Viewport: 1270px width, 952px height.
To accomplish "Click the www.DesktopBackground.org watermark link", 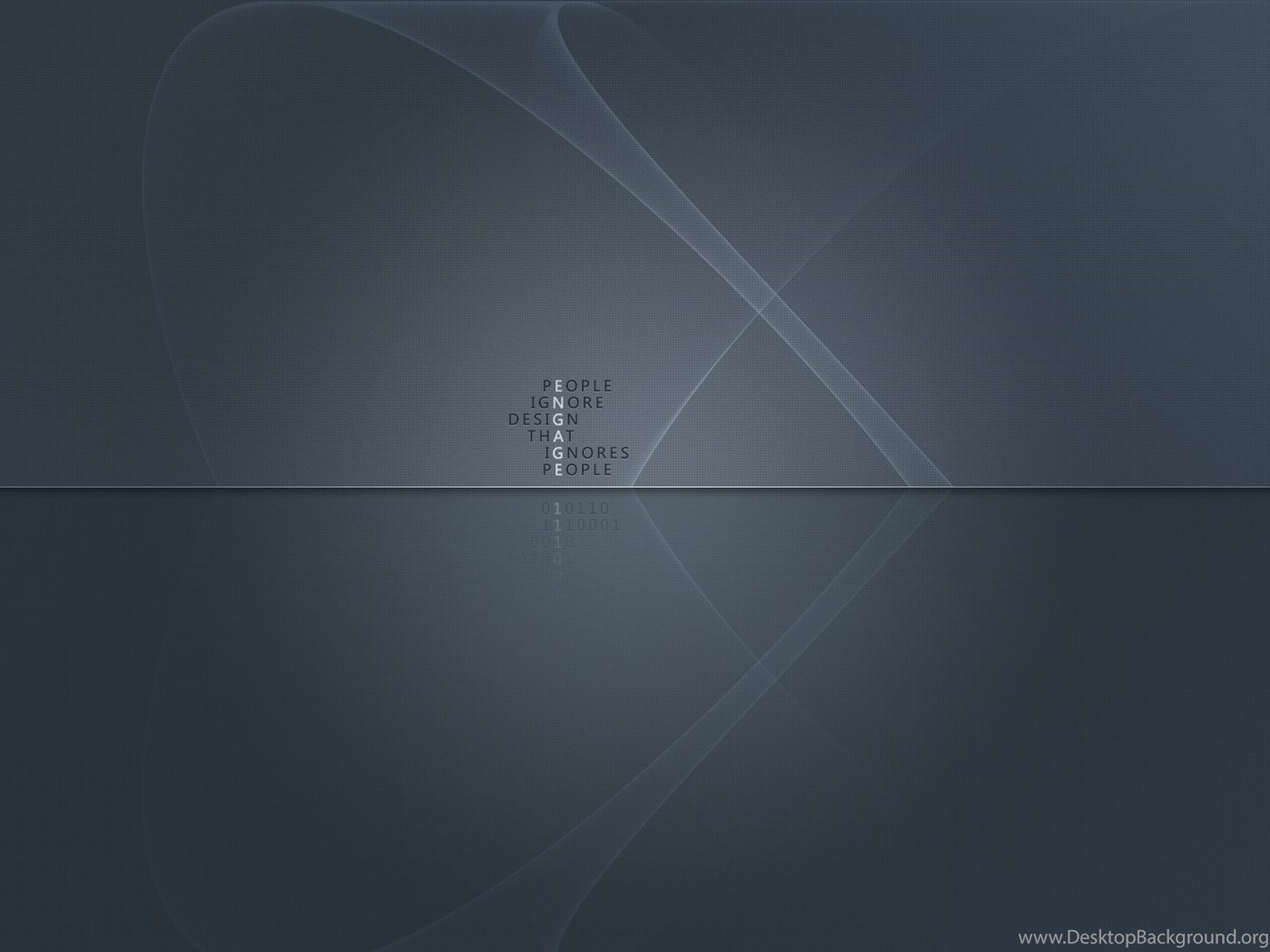I will click(1142, 937).
